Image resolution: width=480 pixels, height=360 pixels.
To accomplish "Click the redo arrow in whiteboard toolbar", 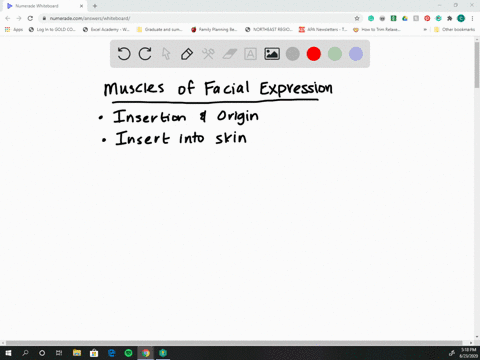I will [x=145, y=54].
